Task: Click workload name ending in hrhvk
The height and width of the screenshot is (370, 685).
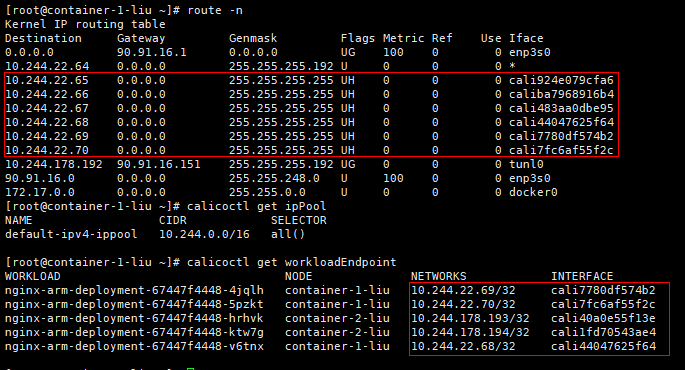Action: [x=134, y=318]
